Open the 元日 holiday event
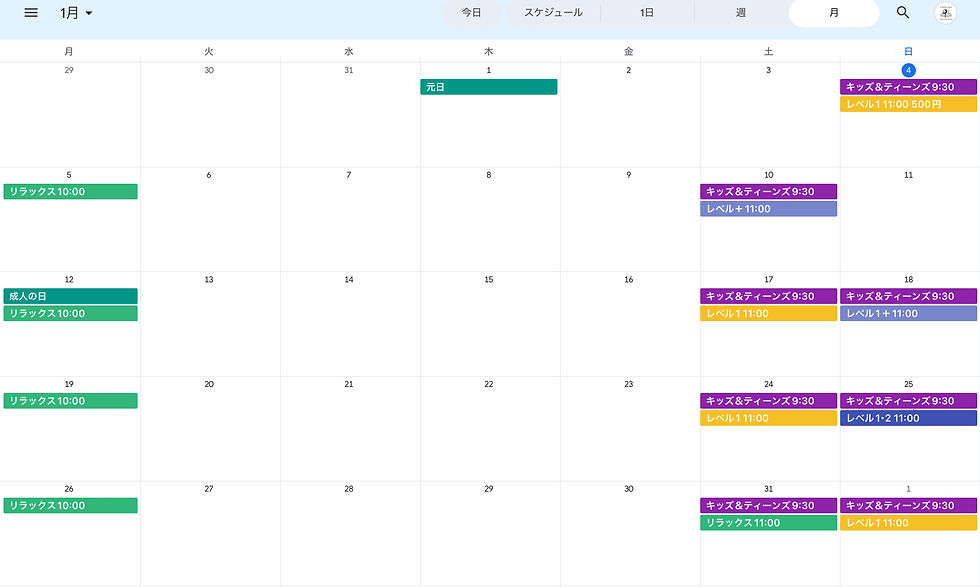Screen dimensions: 980x587 [489, 87]
